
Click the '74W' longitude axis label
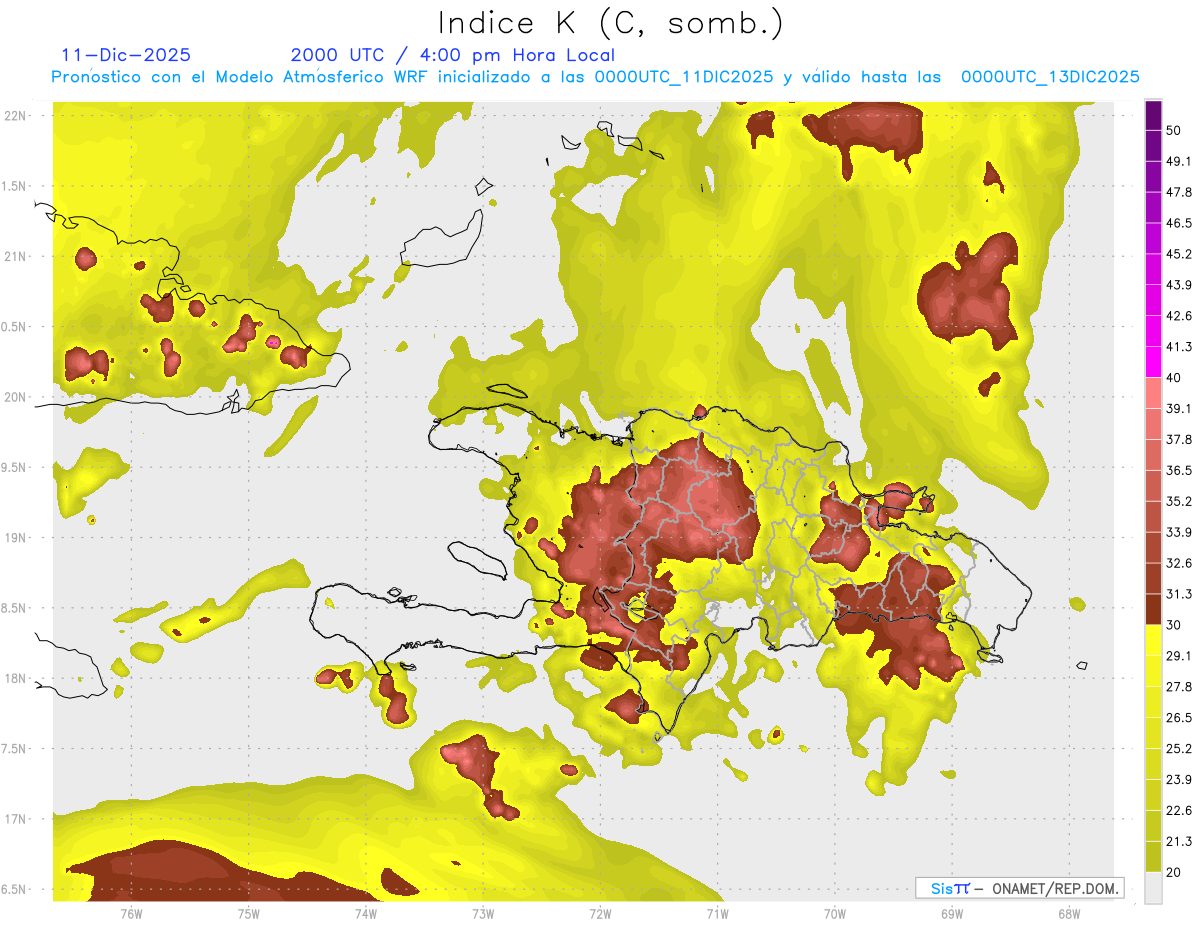click(366, 913)
